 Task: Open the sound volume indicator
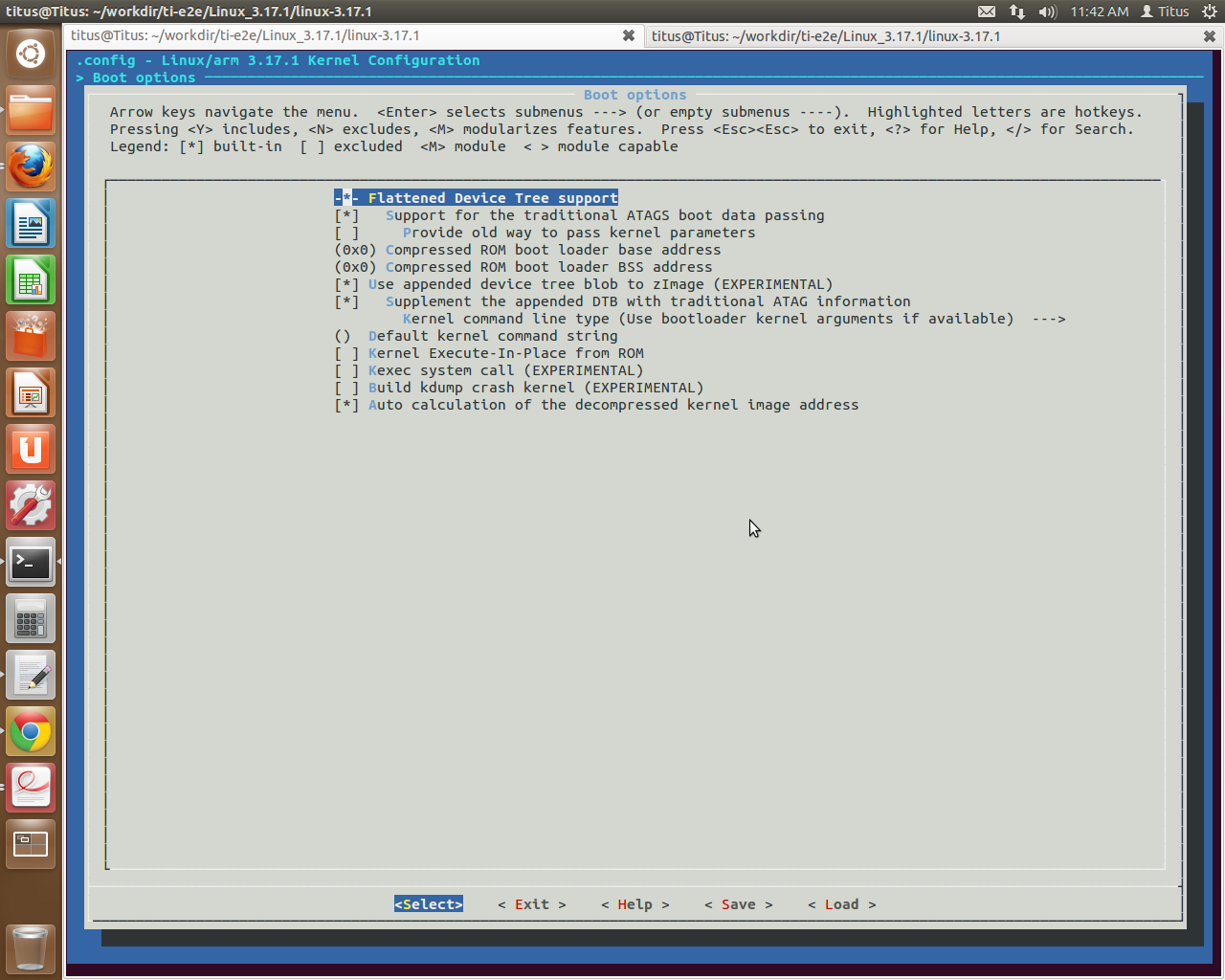click(1048, 11)
